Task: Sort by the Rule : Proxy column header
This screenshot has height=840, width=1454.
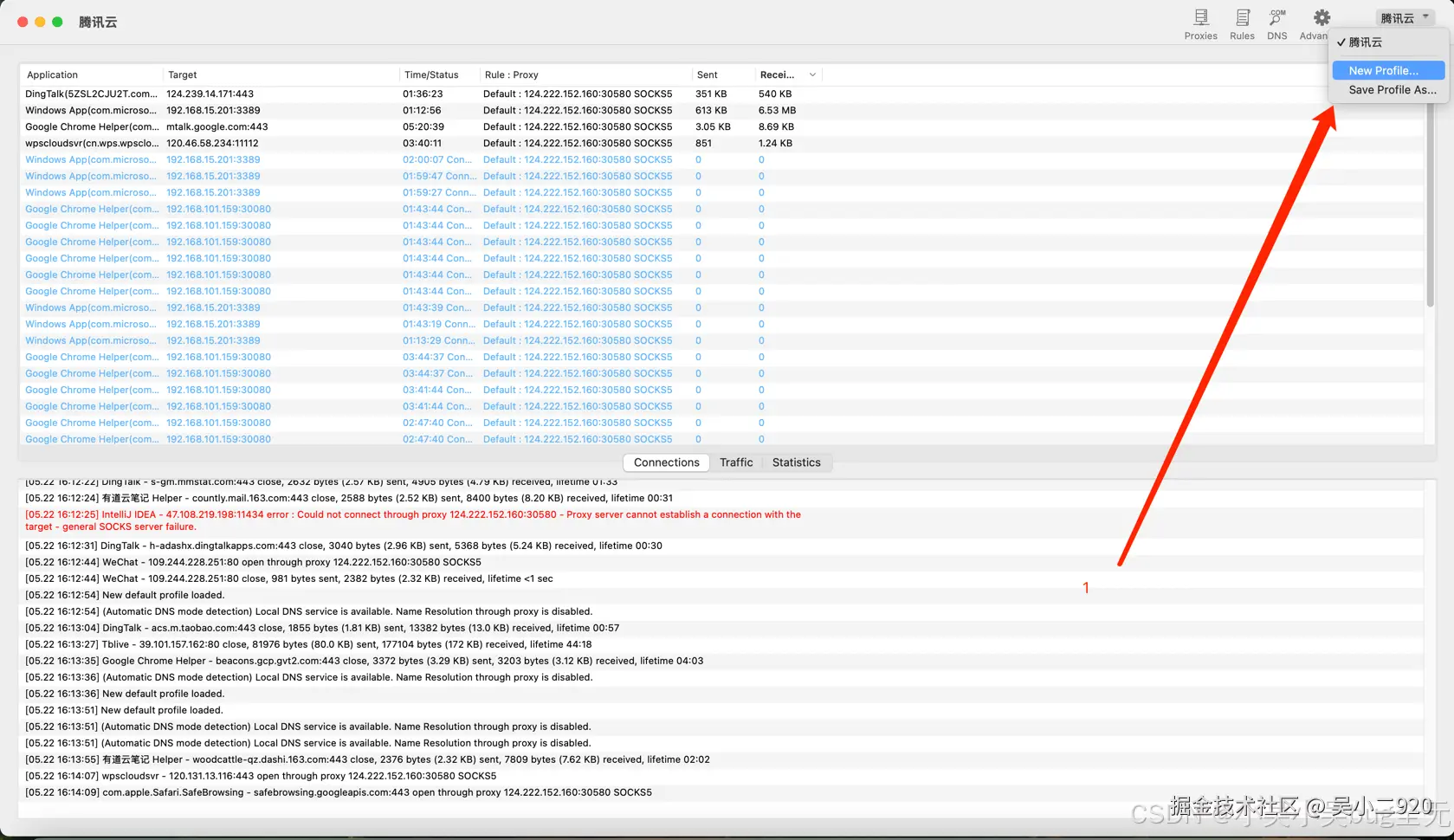Action: pos(585,74)
